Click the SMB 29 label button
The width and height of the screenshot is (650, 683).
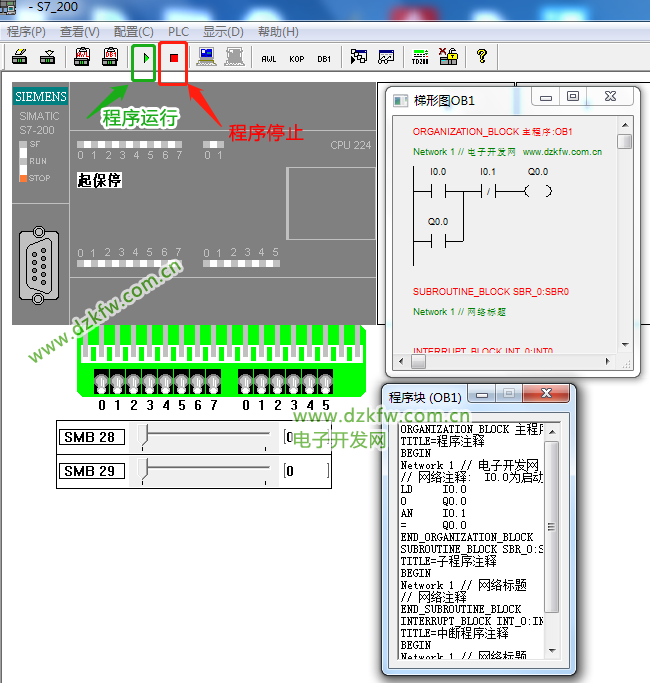[92, 471]
